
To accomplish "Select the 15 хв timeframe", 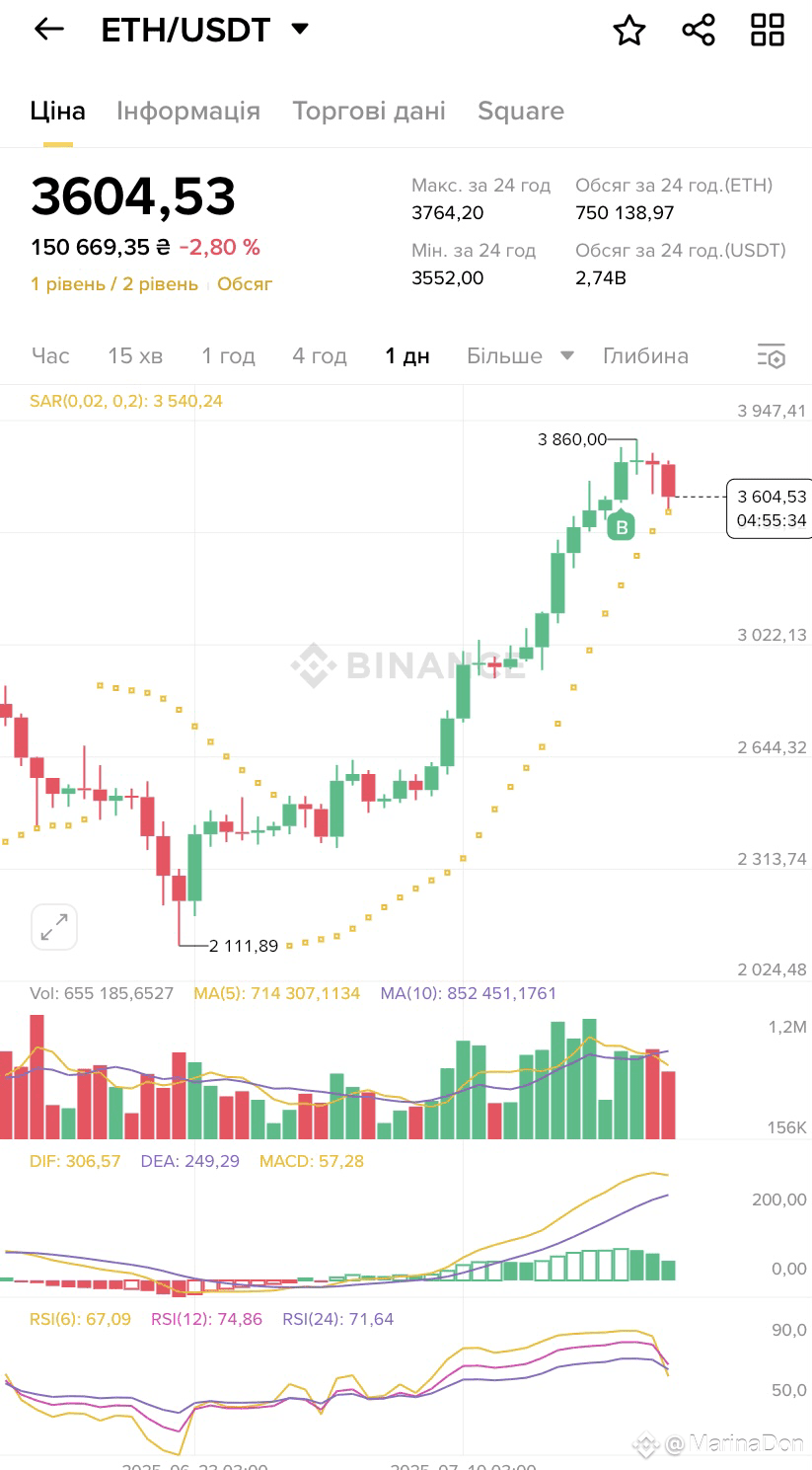I will click(x=135, y=355).
